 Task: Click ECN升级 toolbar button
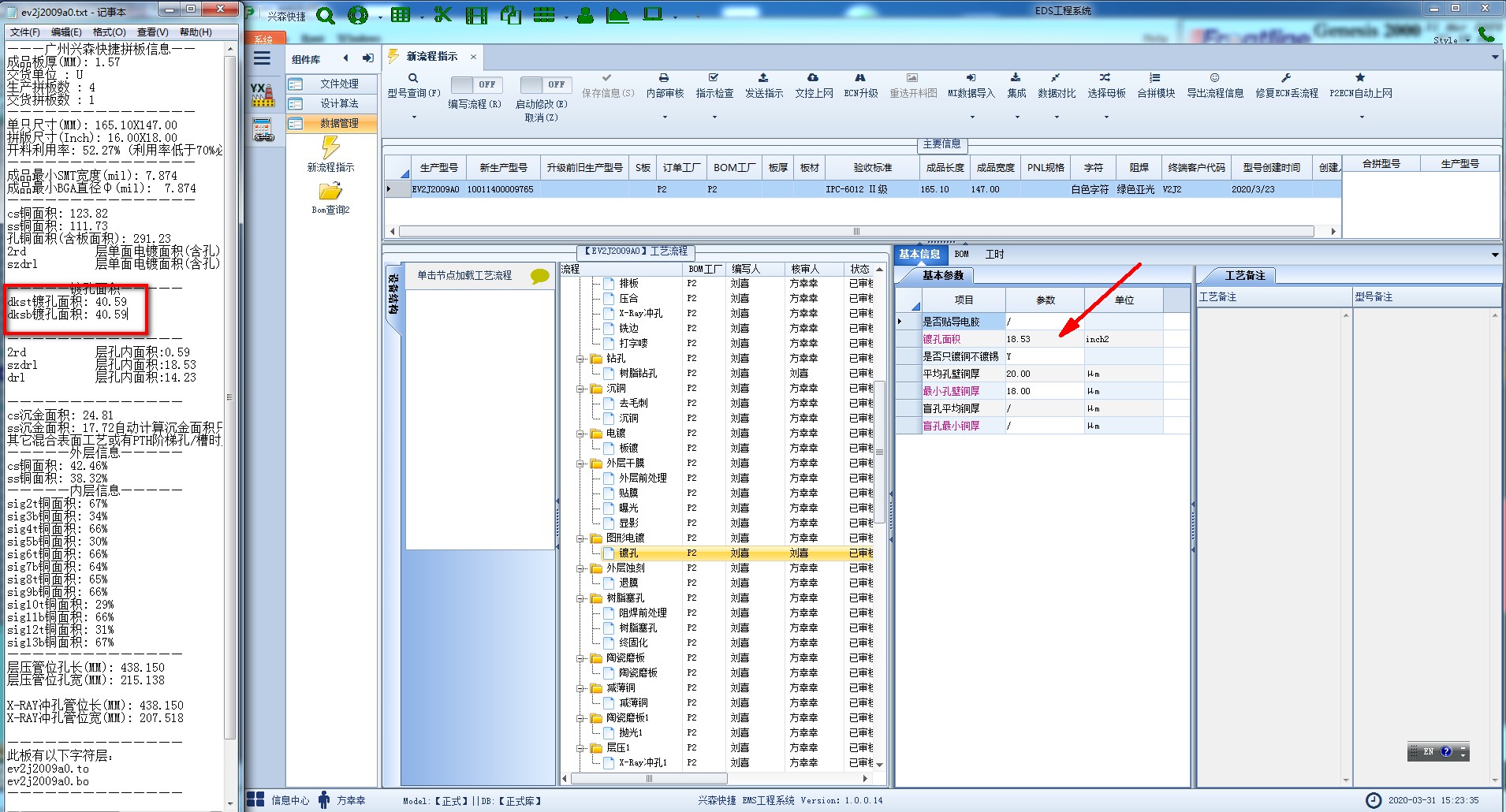coord(860,86)
